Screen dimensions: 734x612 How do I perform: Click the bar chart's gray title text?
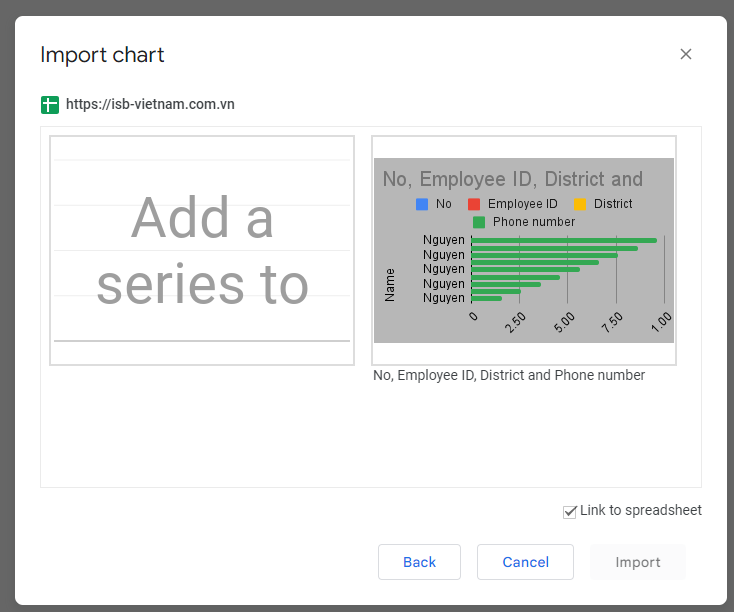[512, 180]
